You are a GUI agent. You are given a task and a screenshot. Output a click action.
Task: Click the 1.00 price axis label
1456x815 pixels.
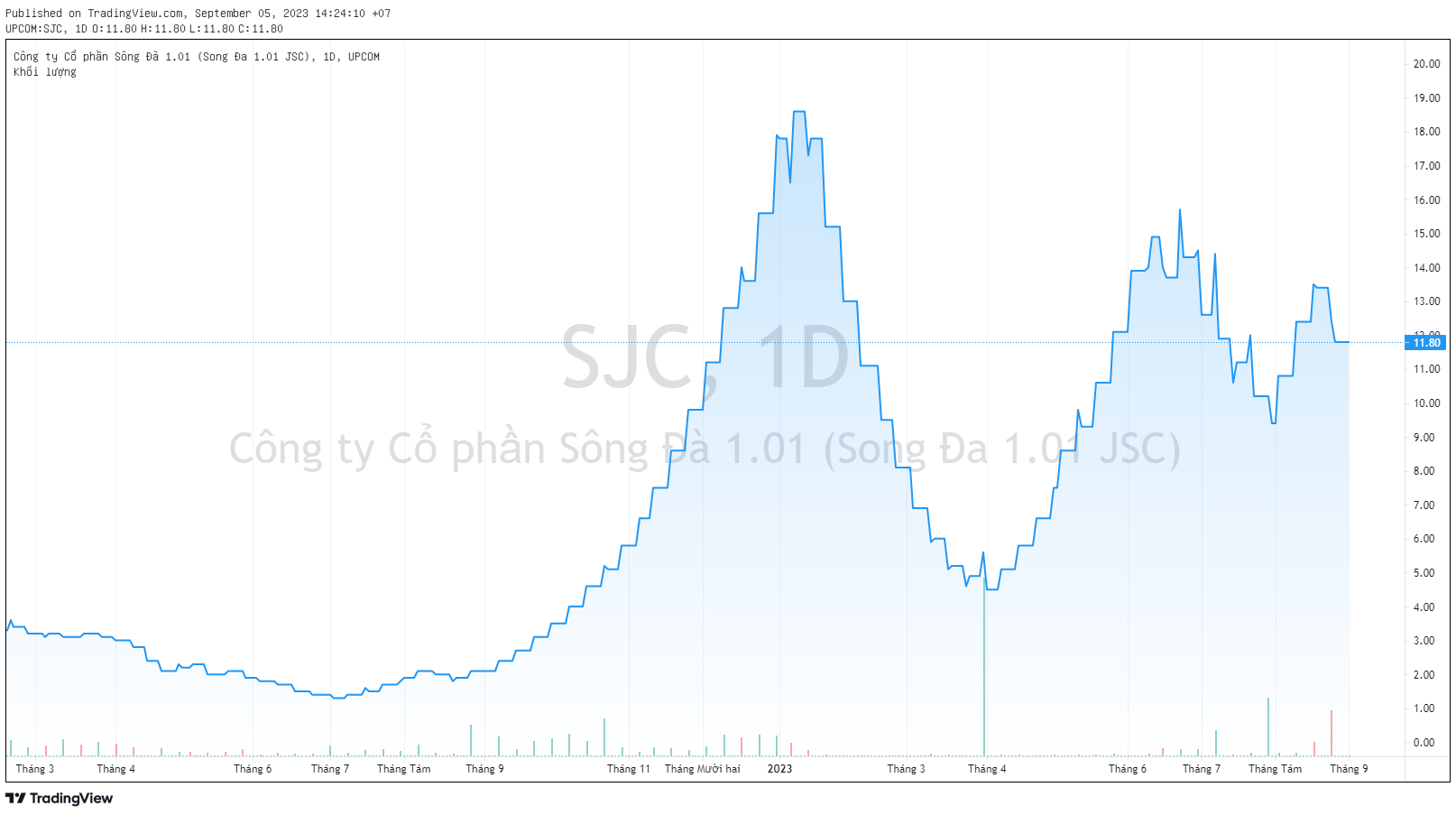pos(1424,708)
